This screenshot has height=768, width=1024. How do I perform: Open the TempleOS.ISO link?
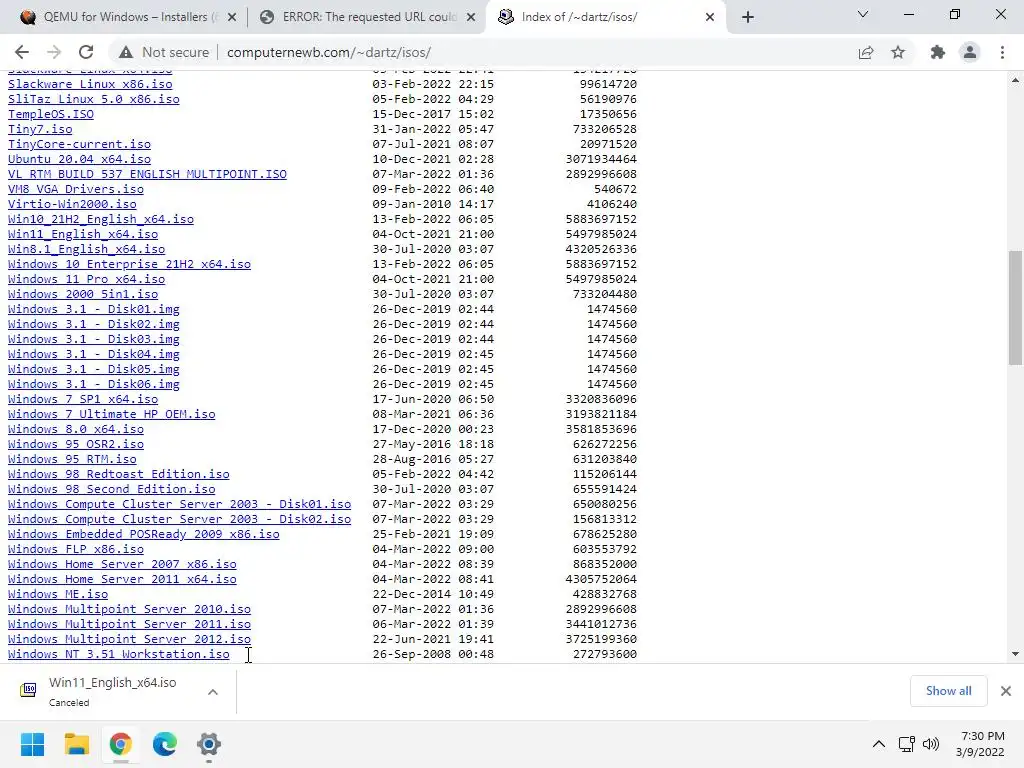tap(51, 114)
